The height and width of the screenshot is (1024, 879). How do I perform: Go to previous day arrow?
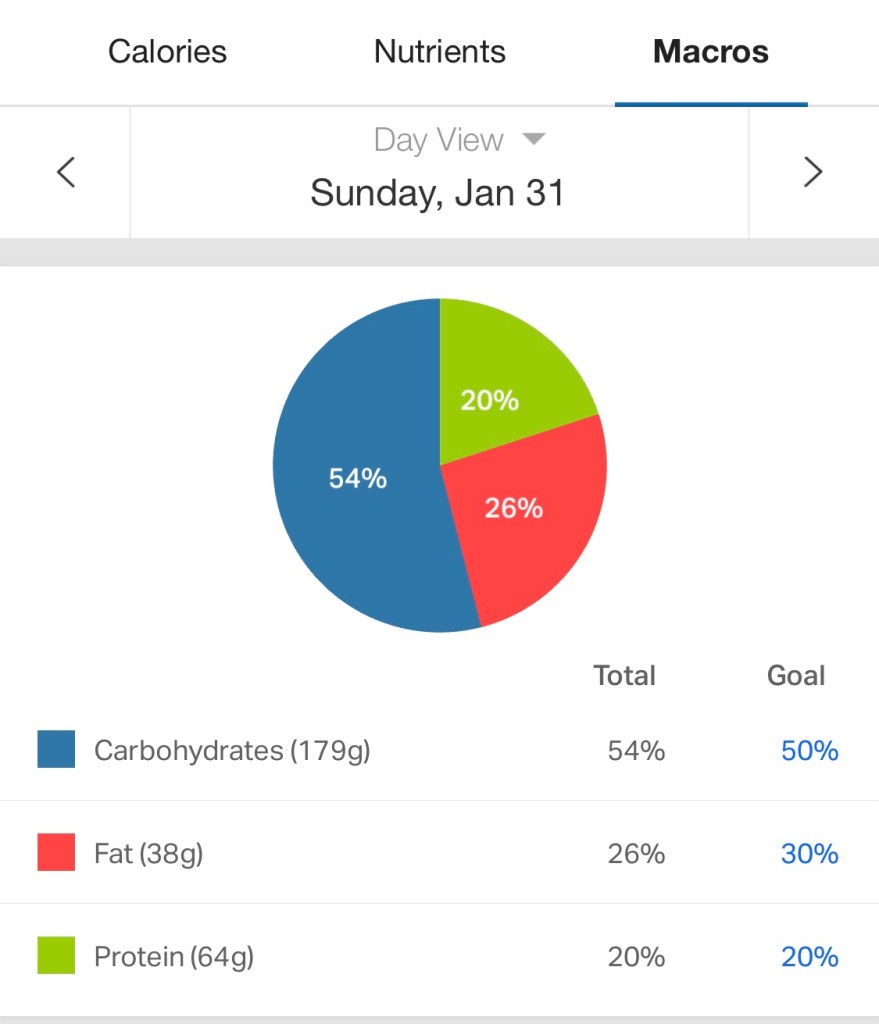click(x=66, y=173)
